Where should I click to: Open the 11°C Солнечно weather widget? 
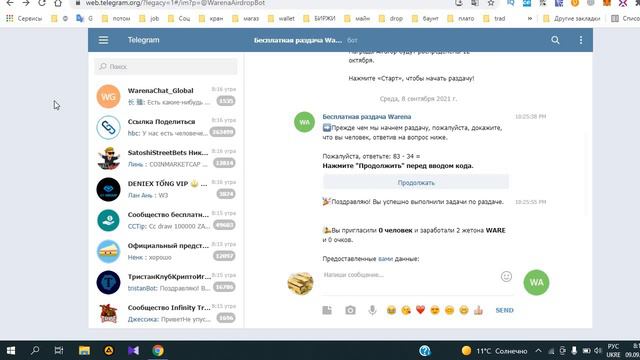point(494,351)
